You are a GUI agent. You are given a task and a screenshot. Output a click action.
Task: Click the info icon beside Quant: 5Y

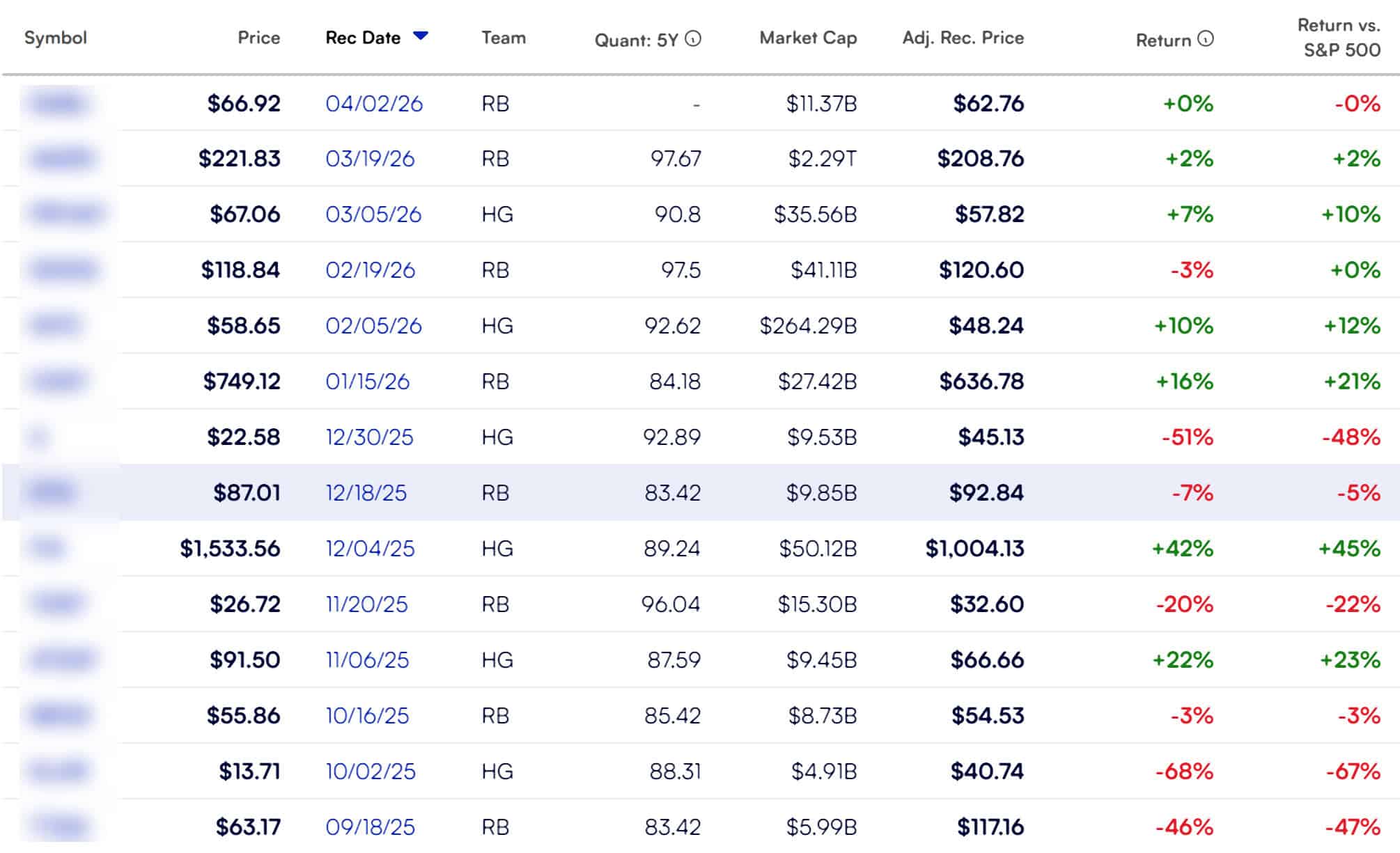pyautogui.click(x=692, y=39)
